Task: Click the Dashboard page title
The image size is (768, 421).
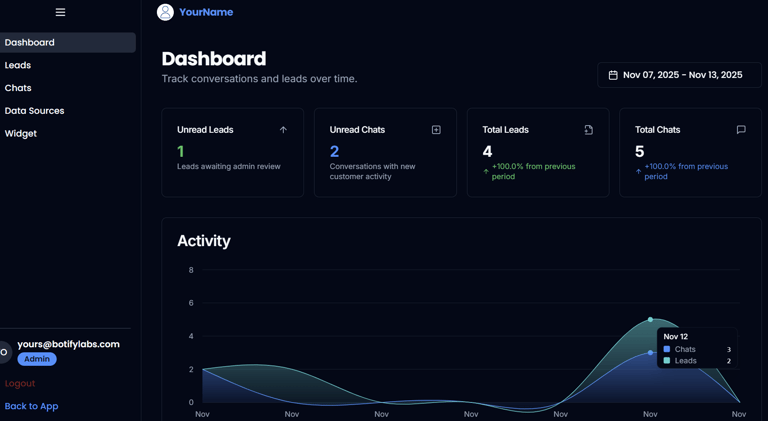Action: coord(214,59)
